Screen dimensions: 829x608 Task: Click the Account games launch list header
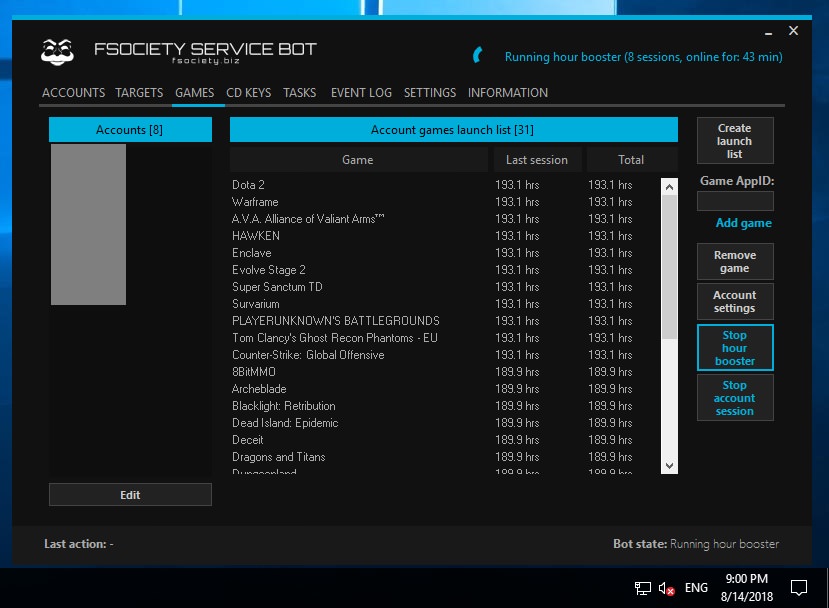[x=454, y=130]
